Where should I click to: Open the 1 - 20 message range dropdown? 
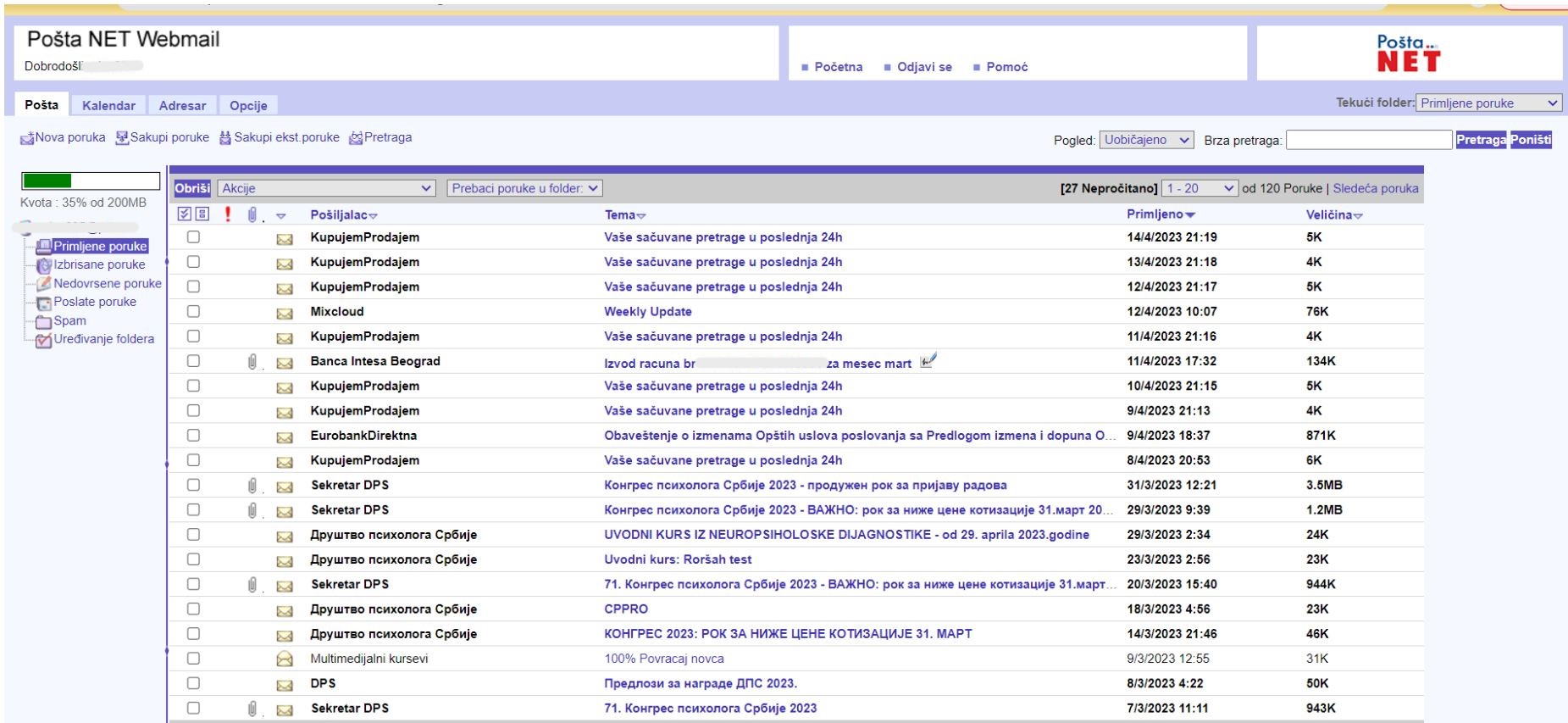coord(1200,188)
